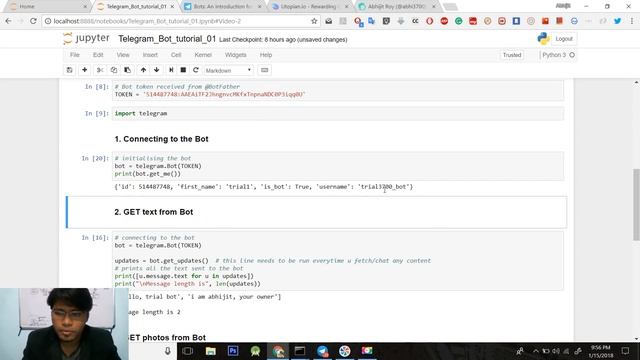Open the Edit menu

(98, 55)
